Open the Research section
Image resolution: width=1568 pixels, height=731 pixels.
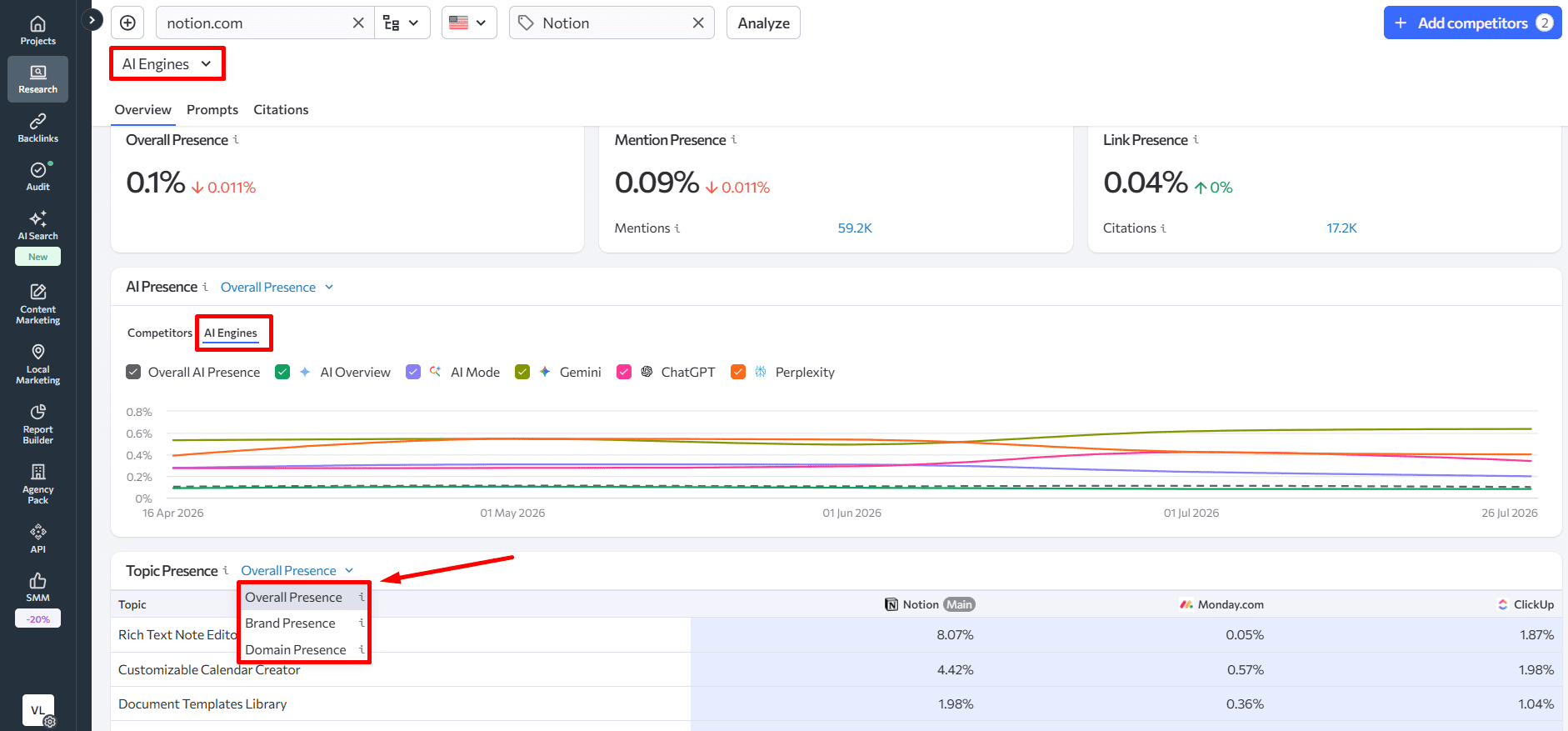click(x=37, y=79)
